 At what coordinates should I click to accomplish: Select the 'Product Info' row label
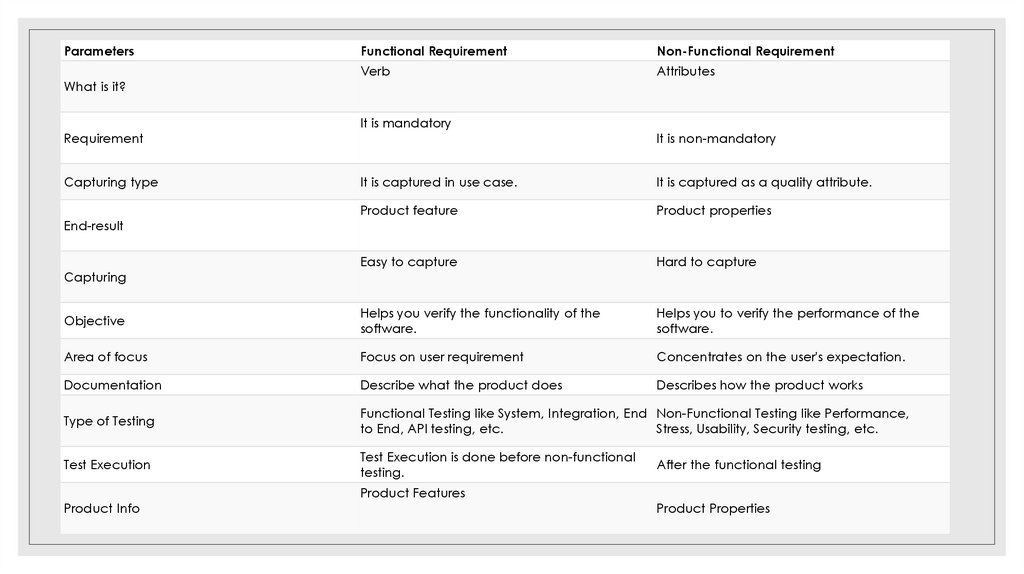[x=102, y=509]
